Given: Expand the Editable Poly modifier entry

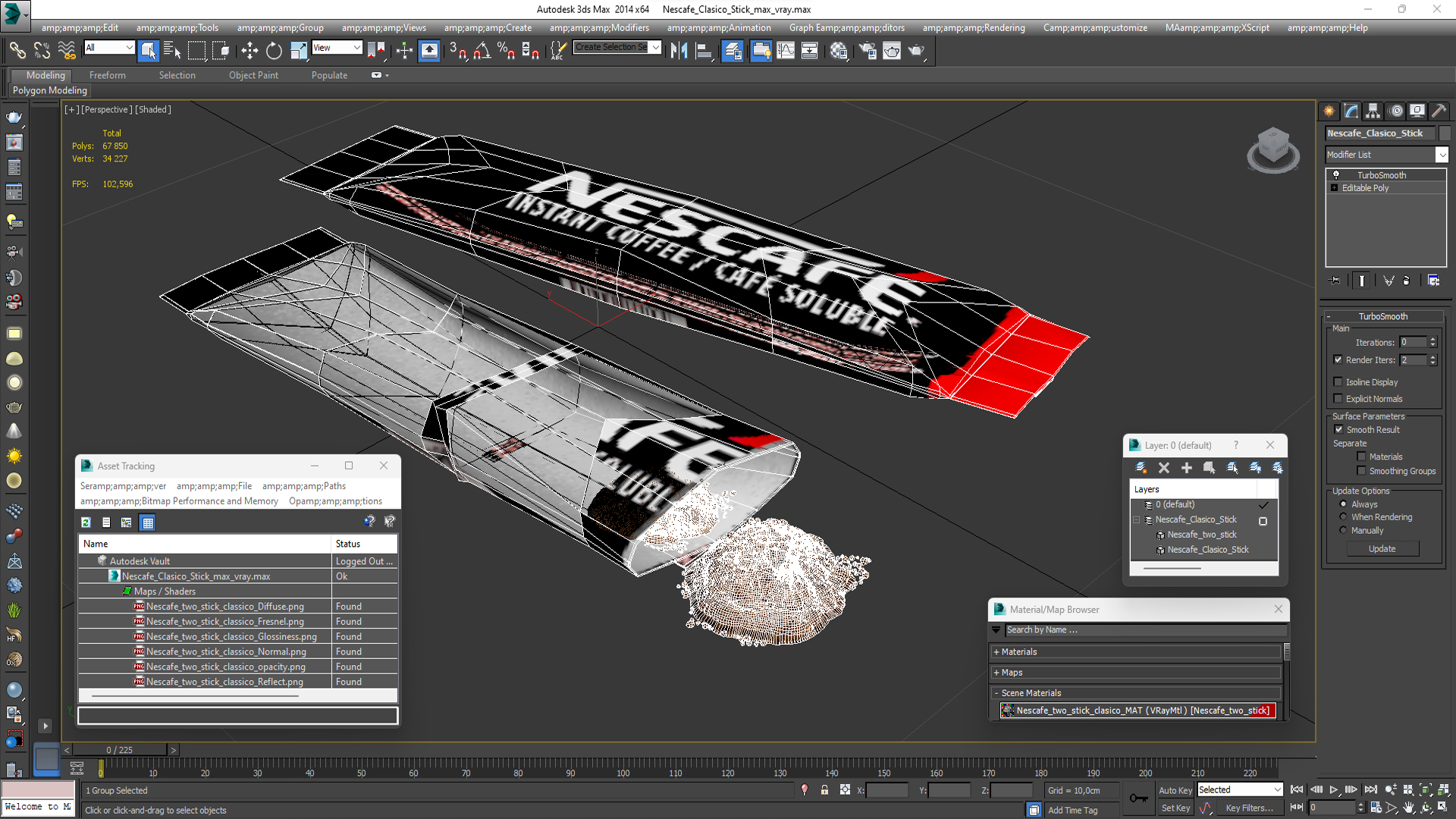Looking at the screenshot, I should [x=1335, y=188].
